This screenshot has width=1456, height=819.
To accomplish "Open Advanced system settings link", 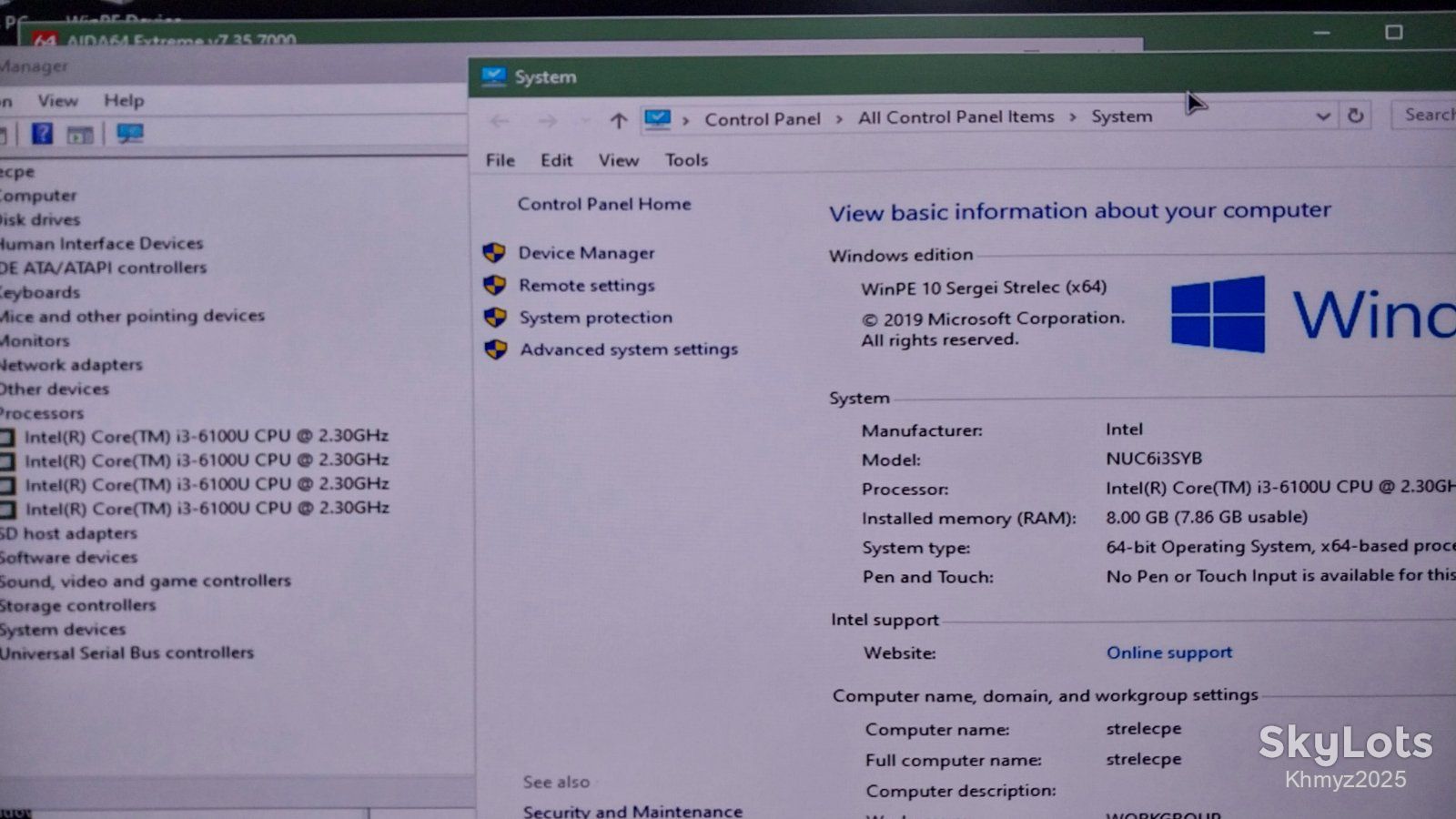I will (629, 349).
